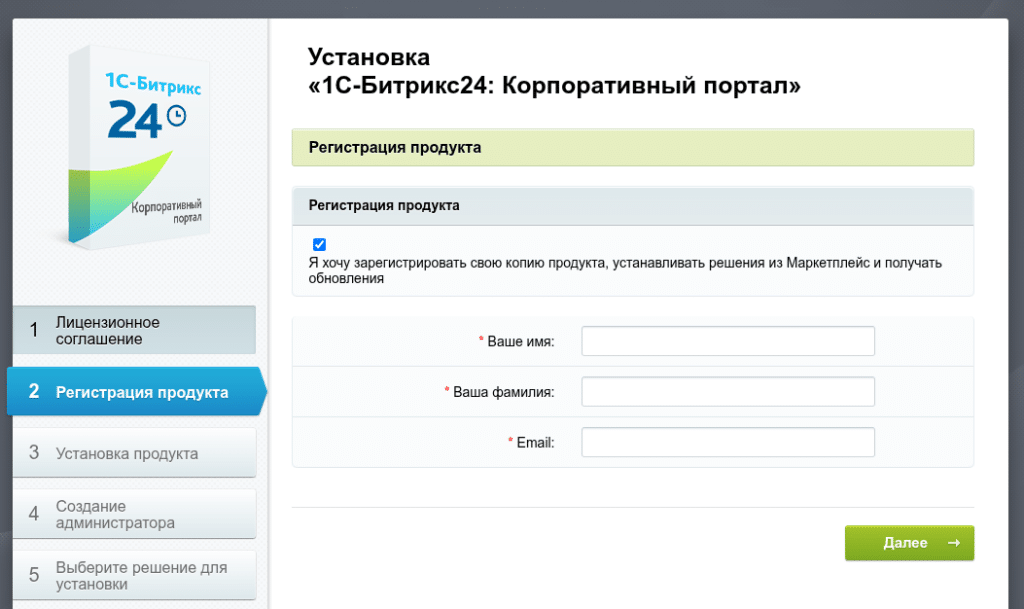Click the Email input box
Screen dimensions: 1024x609
click(x=727, y=441)
